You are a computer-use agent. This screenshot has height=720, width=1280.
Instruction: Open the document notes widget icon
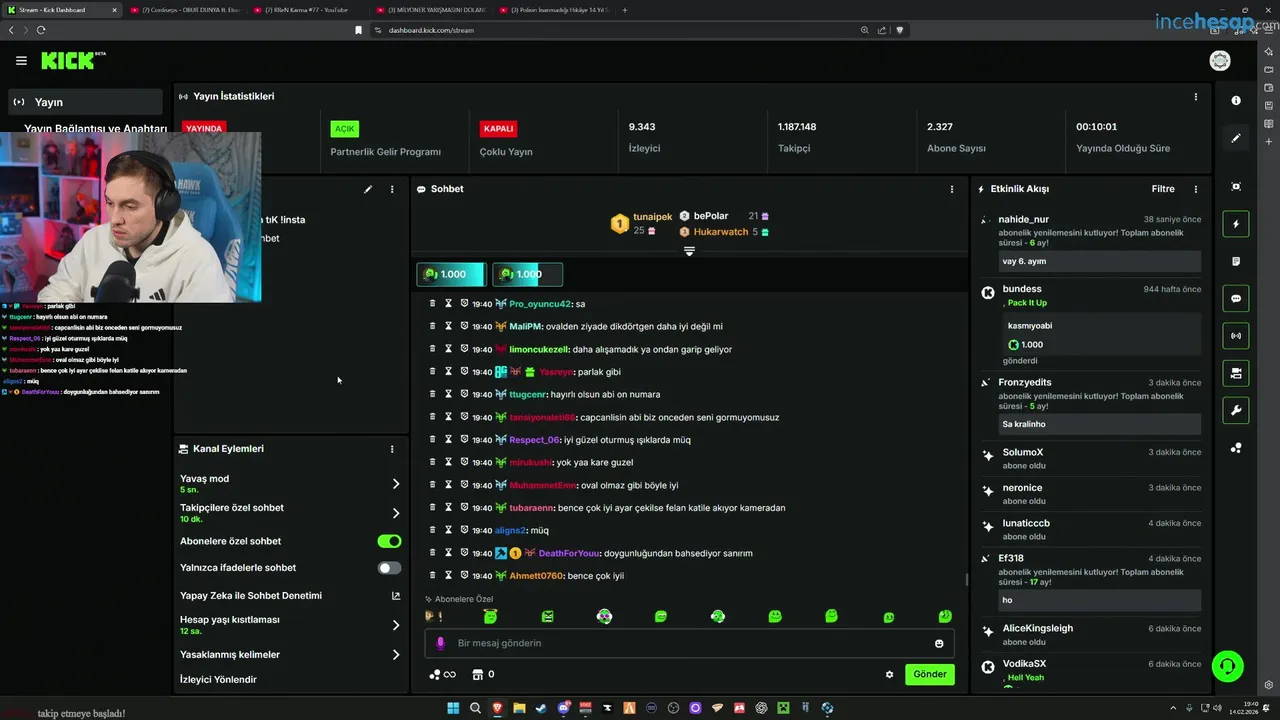click(1236, 261)
